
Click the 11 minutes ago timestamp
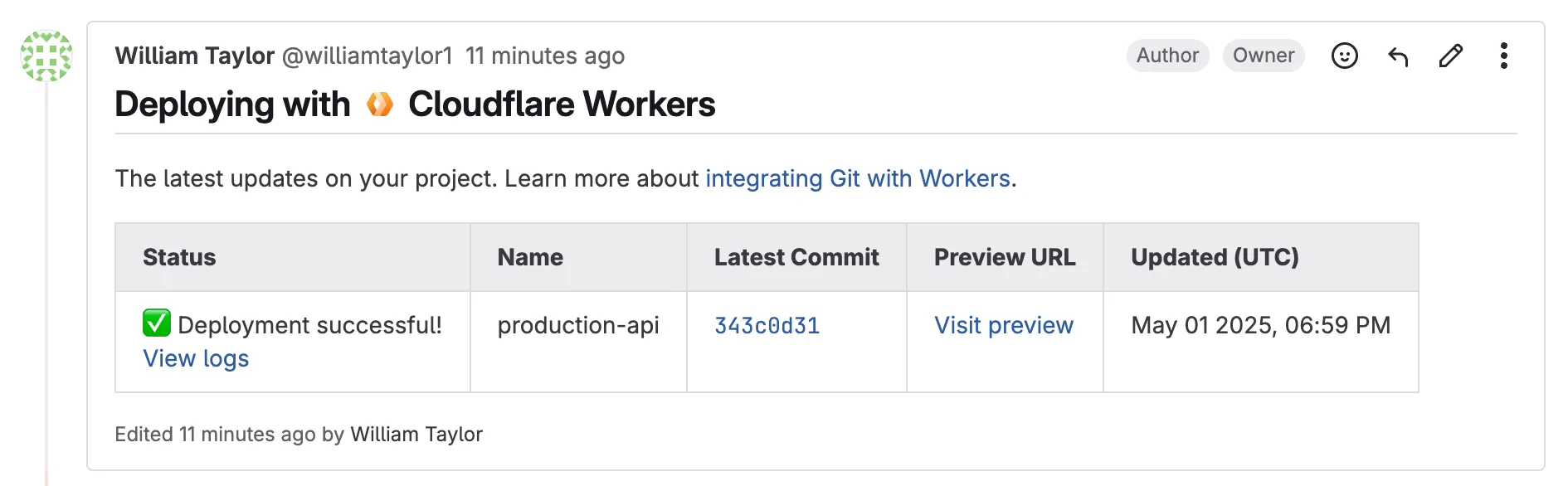coord(544,56)
